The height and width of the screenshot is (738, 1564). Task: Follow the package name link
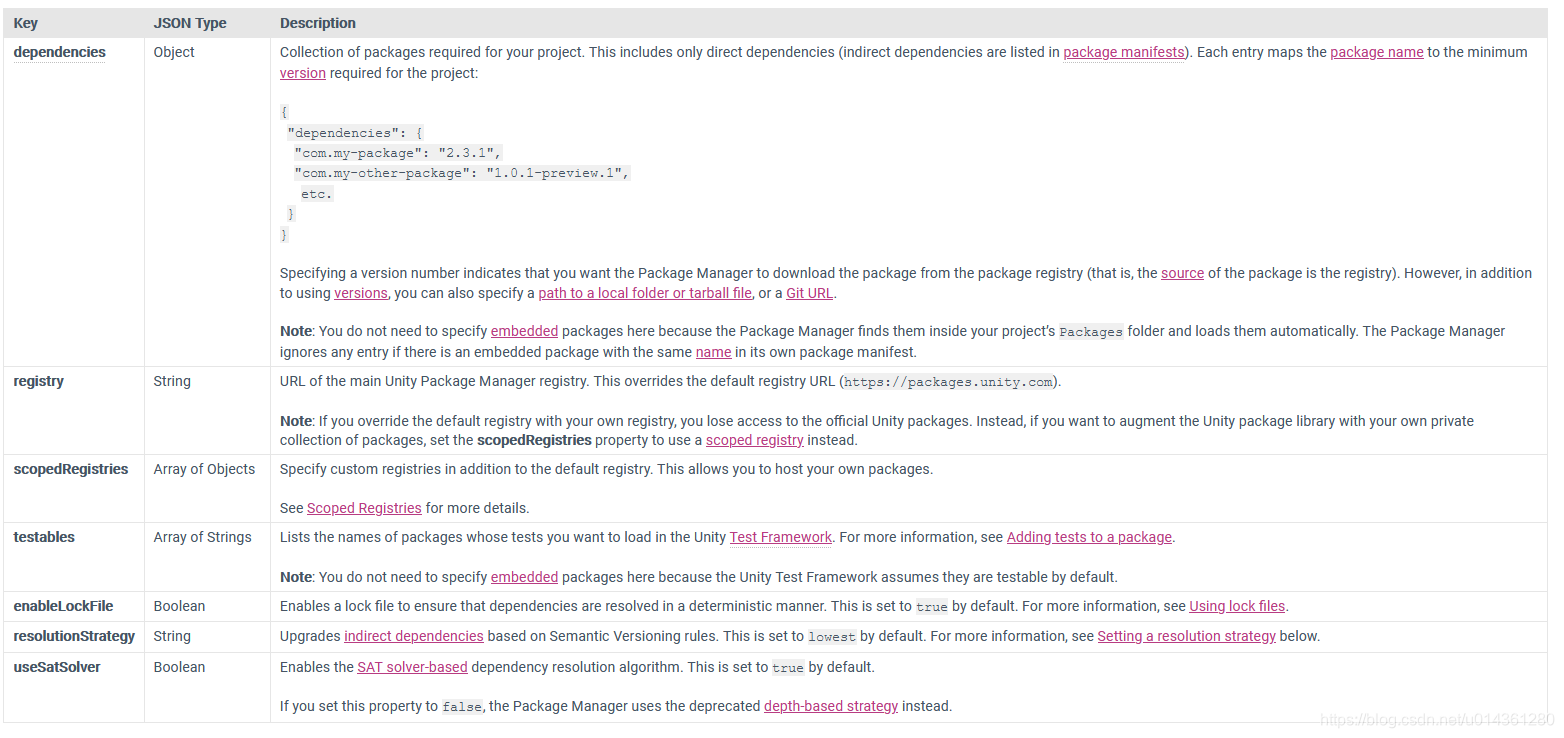1376,52
